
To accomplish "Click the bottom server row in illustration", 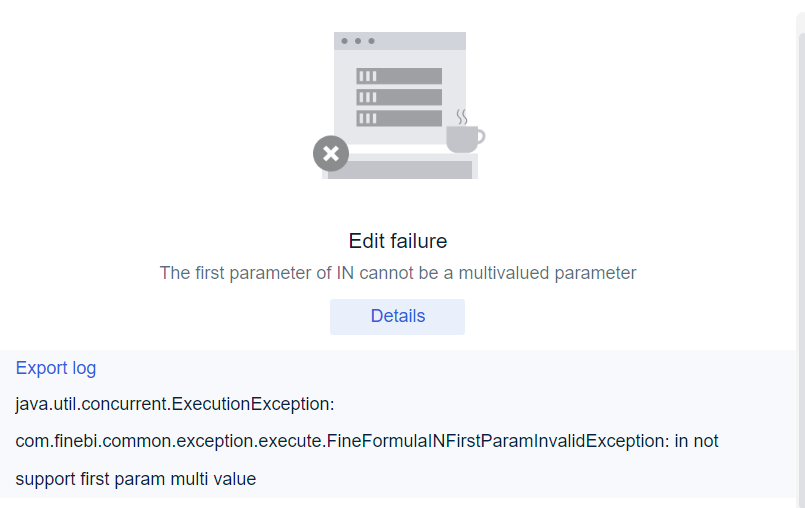I will pyautogui.click(x=399, y=118).
